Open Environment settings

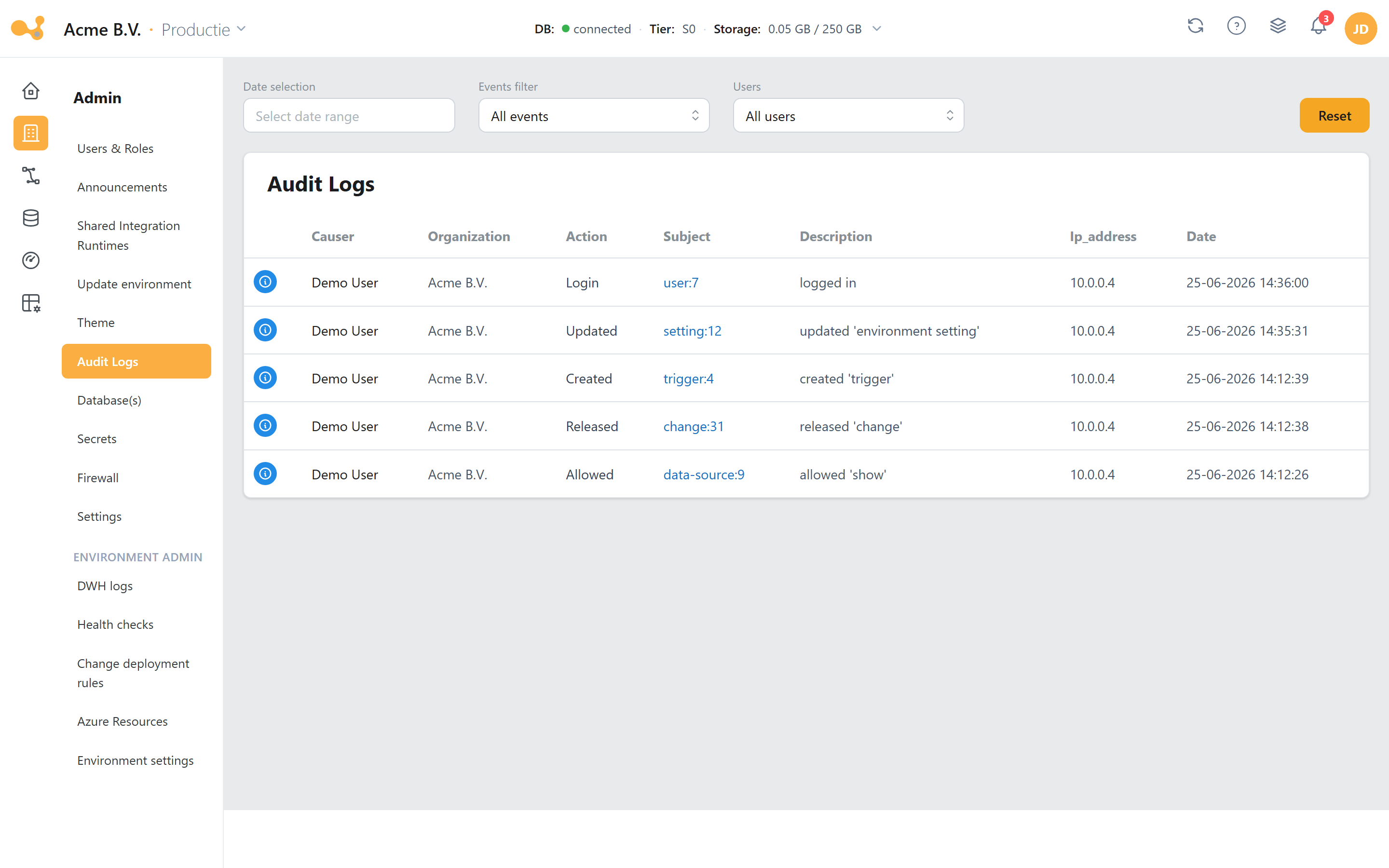(x=136, y=760)
